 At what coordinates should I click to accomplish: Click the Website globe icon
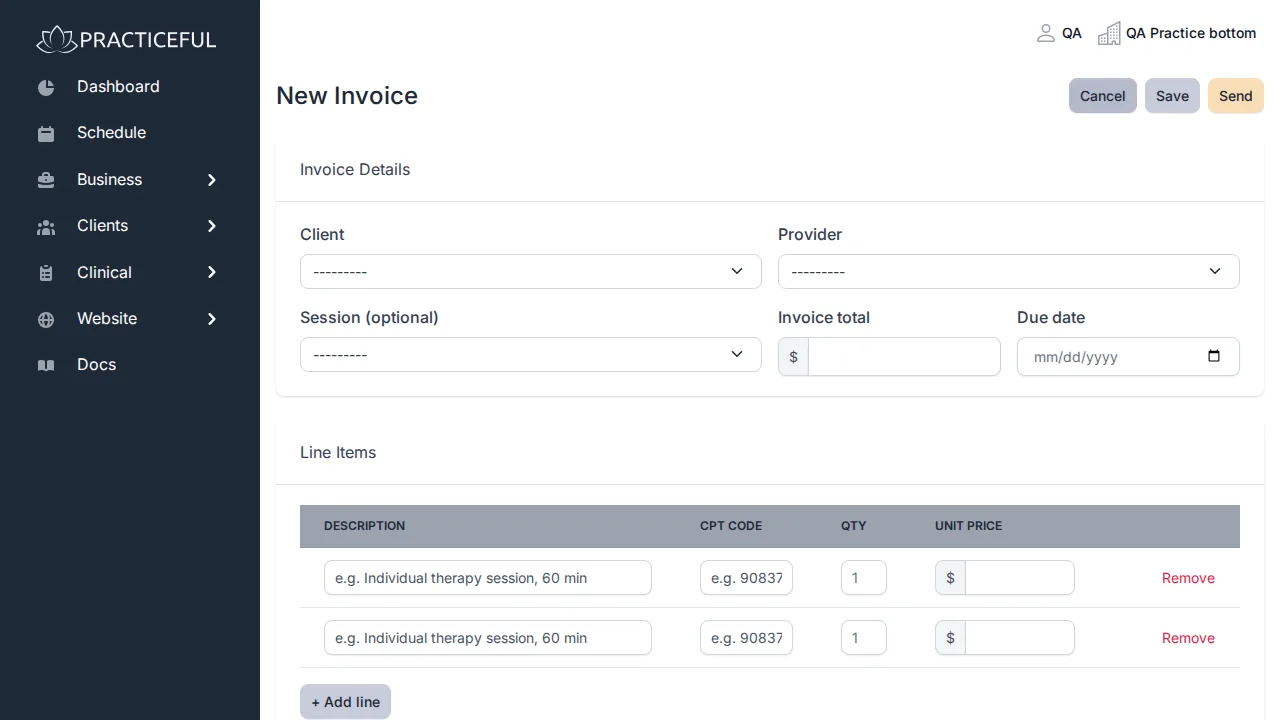46,320
